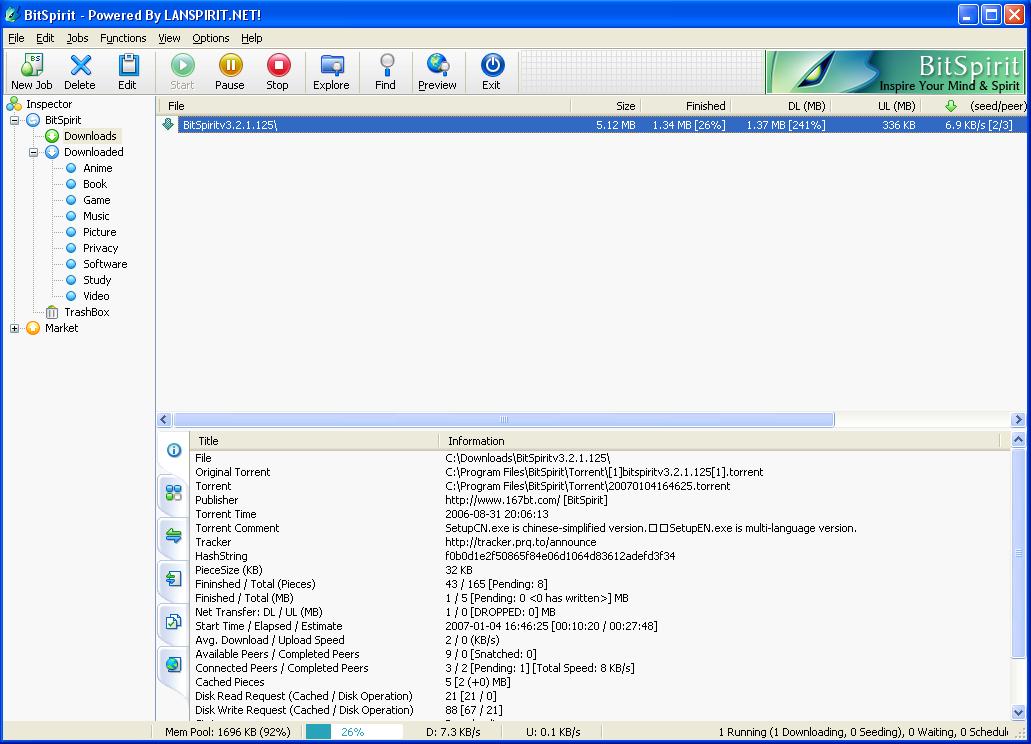Select the Privacy category

tap(101, 248)
